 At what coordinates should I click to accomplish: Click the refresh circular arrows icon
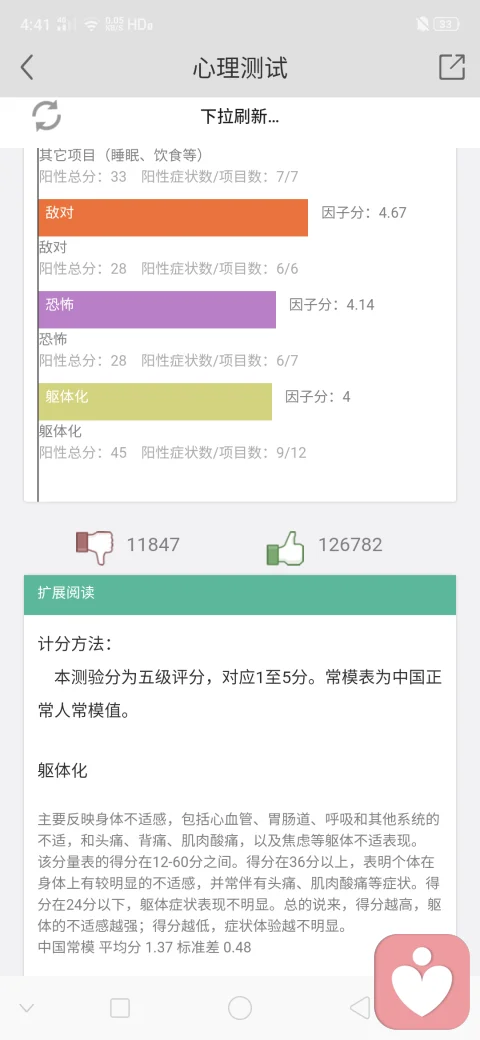click(x=46, y=116)
